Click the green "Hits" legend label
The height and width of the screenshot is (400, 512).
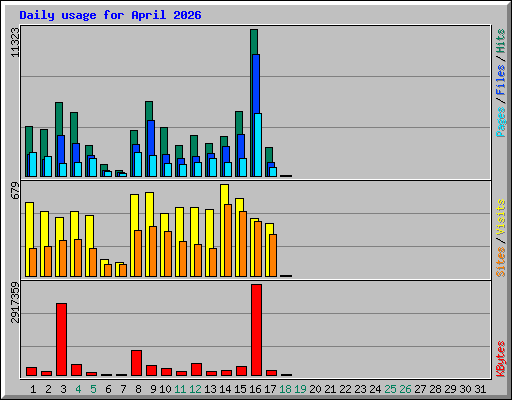[x=501, y=41]
